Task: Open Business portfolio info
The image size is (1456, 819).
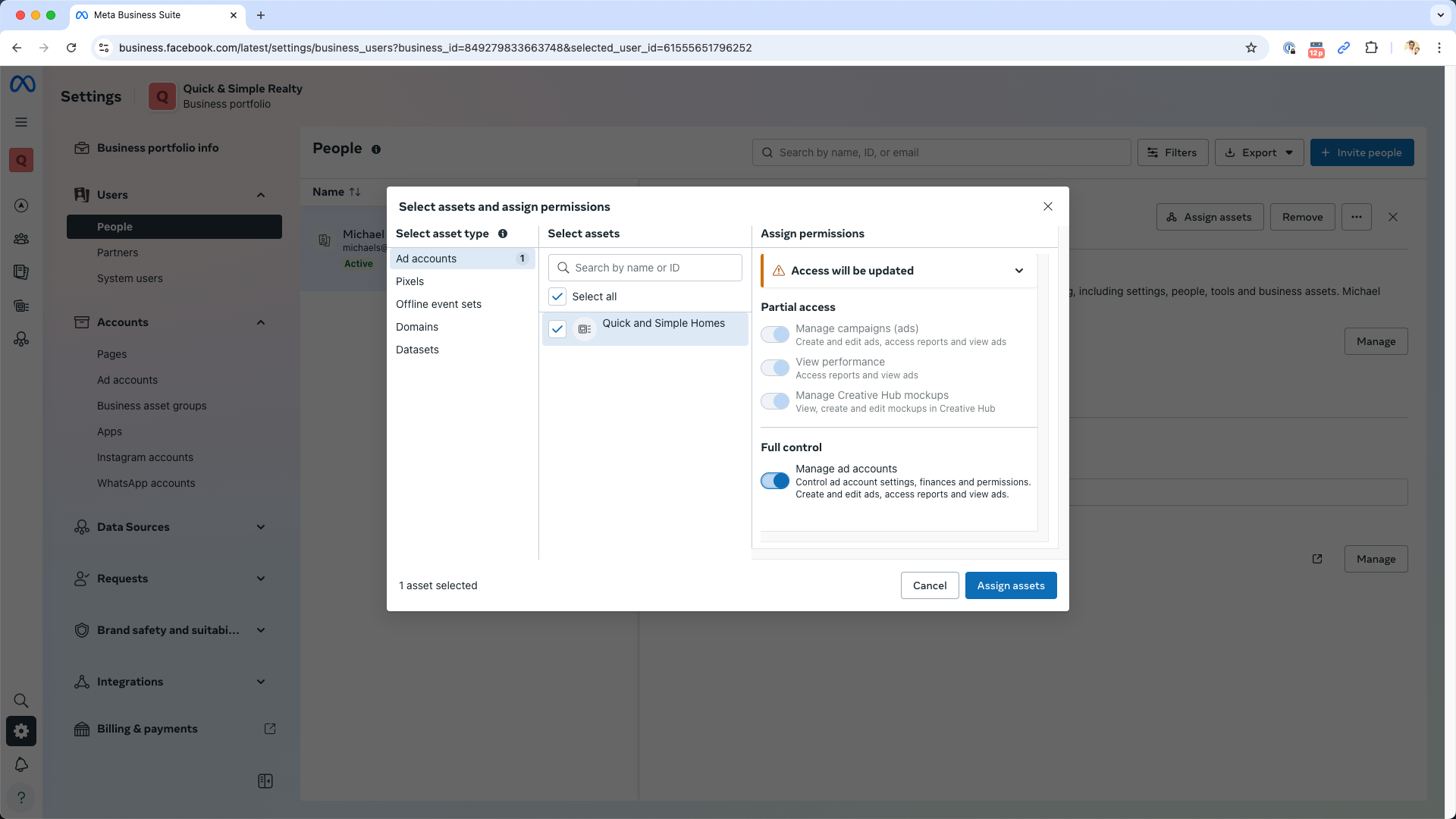Action: pos(158,148)
